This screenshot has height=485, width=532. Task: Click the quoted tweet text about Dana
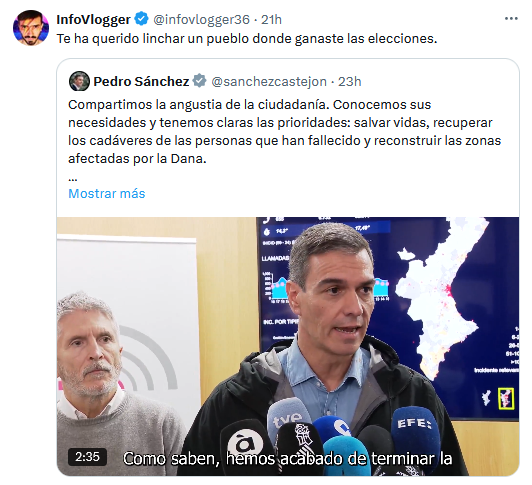click(x=284, y=131)
